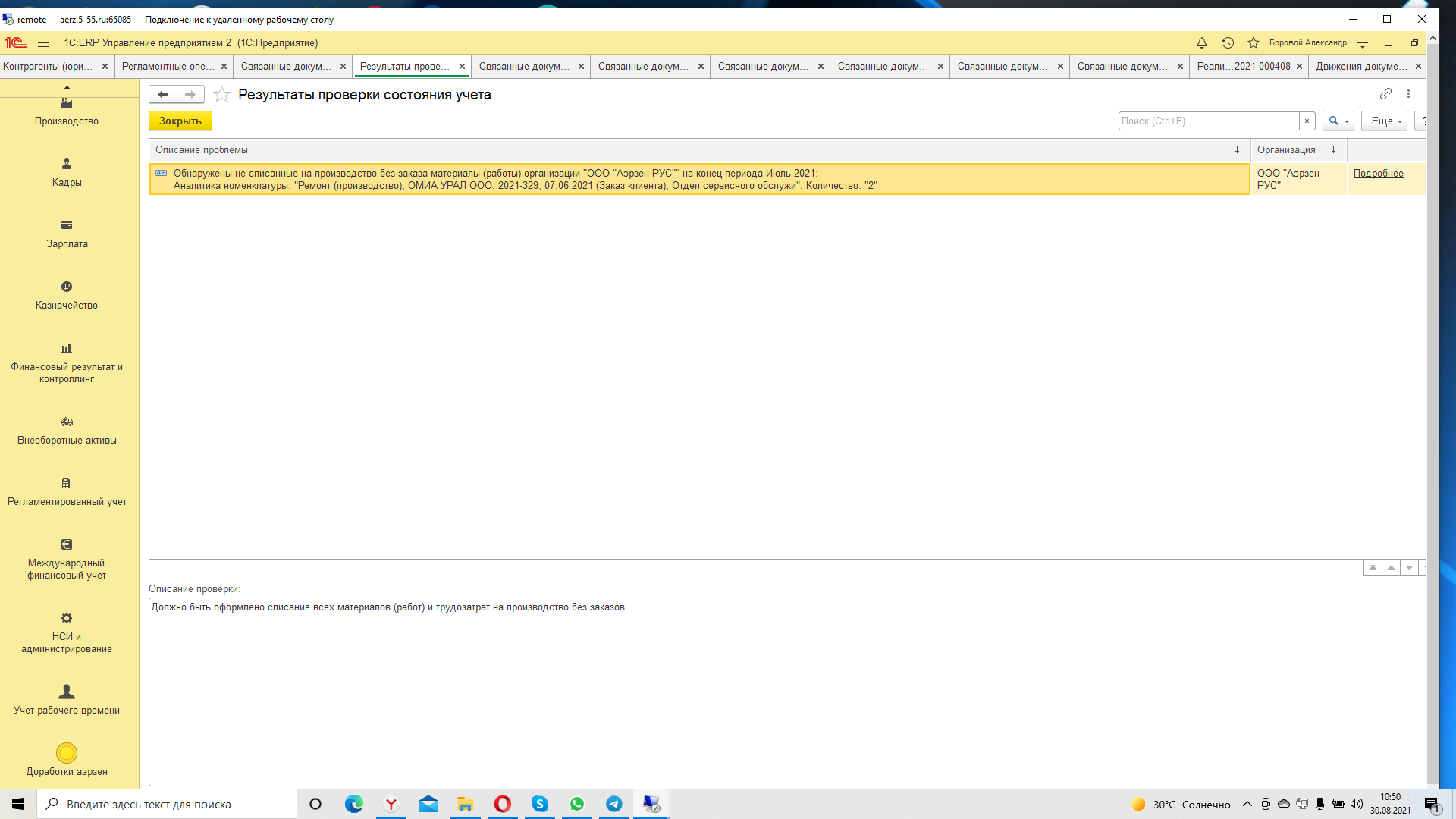1456x819 pixels.
Task: Open Зарплата section in sidebar
Action: [67, 234]
